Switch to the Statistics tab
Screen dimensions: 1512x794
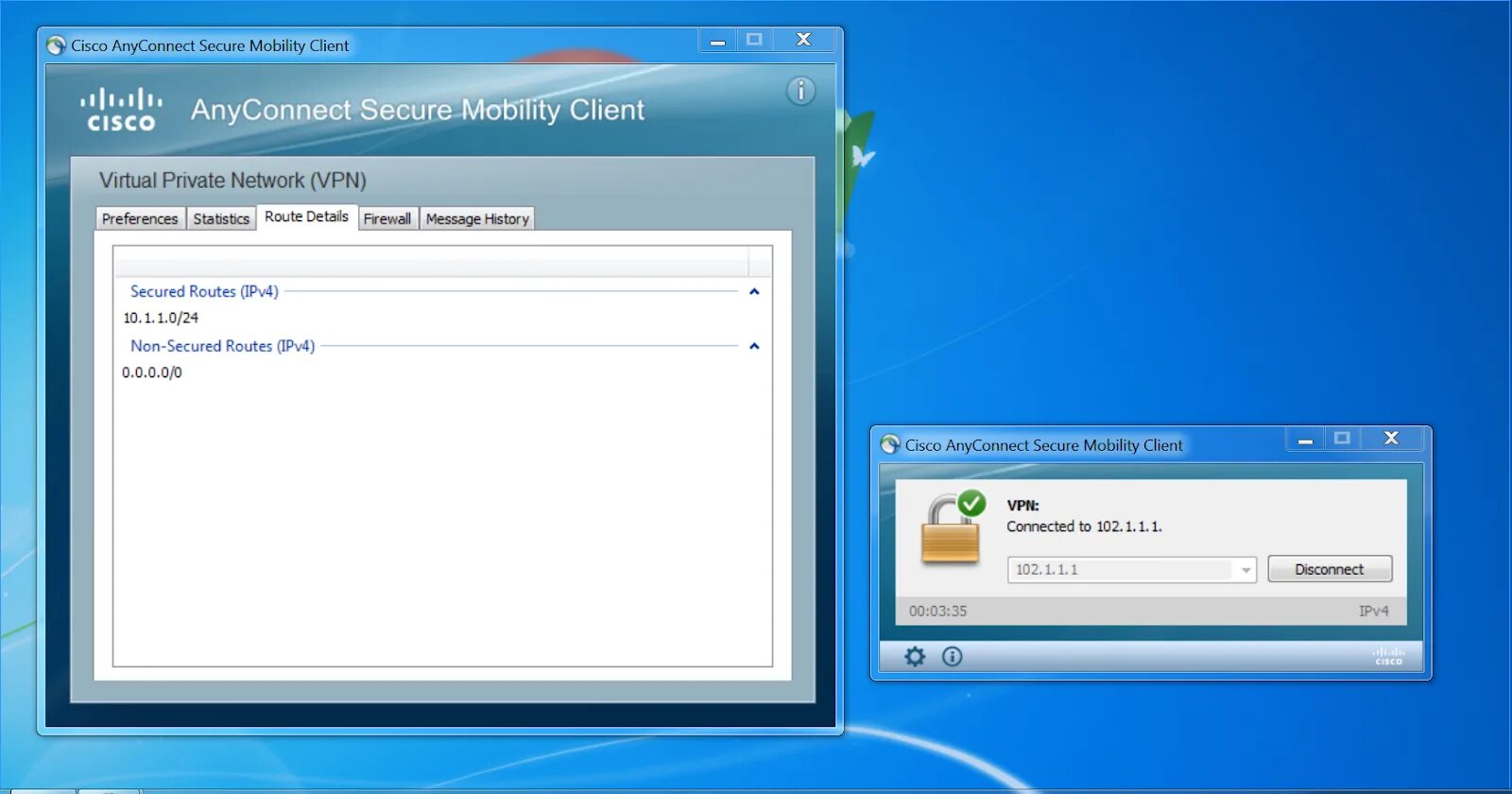221,218
